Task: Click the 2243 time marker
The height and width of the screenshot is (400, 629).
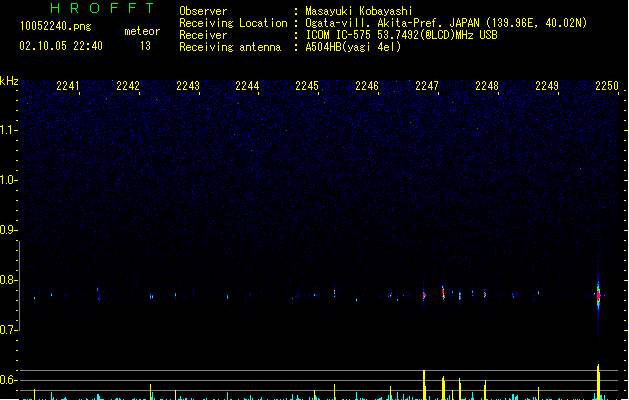Action: (x=188, y=86)
